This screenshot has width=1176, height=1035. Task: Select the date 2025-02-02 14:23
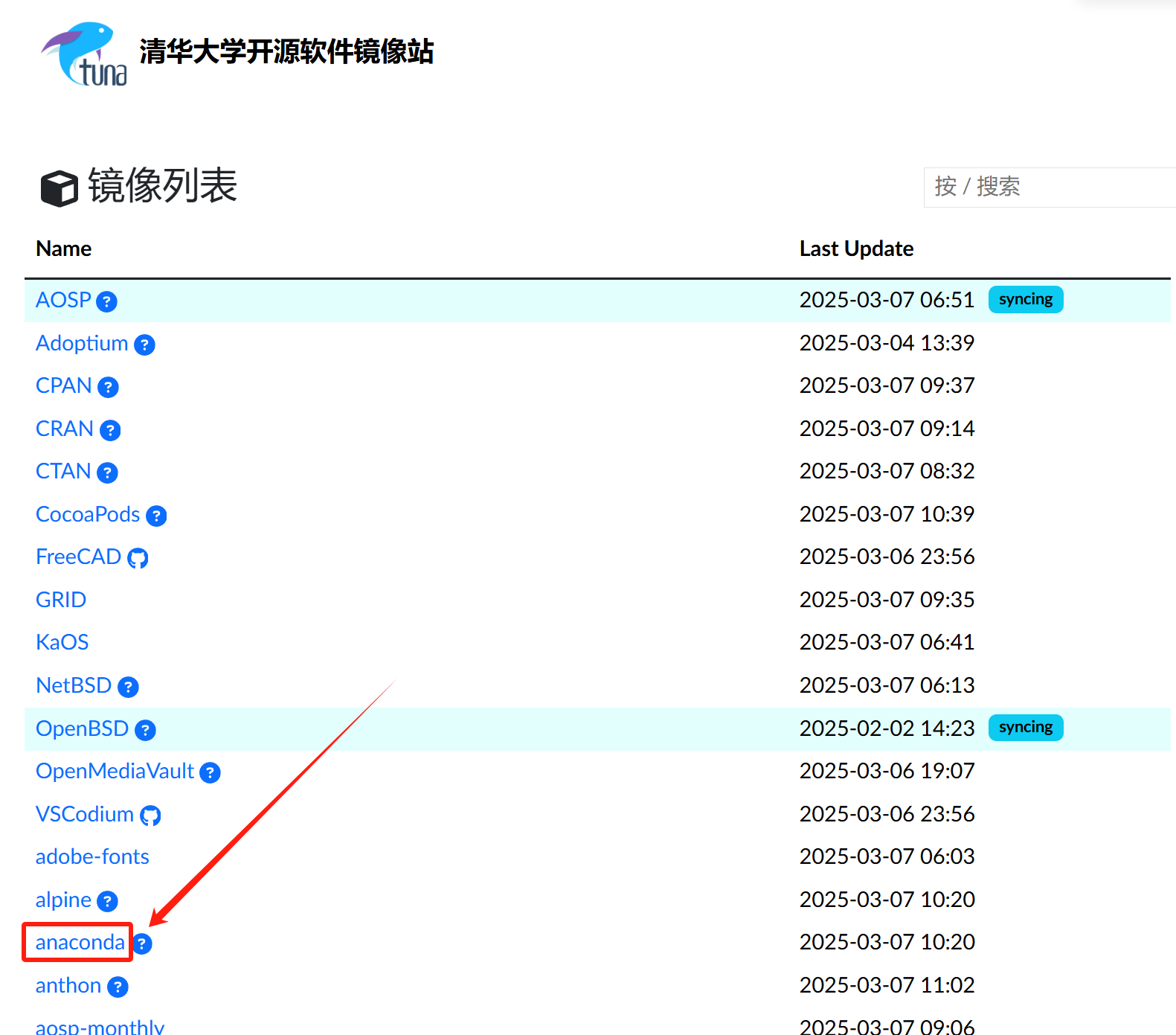tap(887, 728)
